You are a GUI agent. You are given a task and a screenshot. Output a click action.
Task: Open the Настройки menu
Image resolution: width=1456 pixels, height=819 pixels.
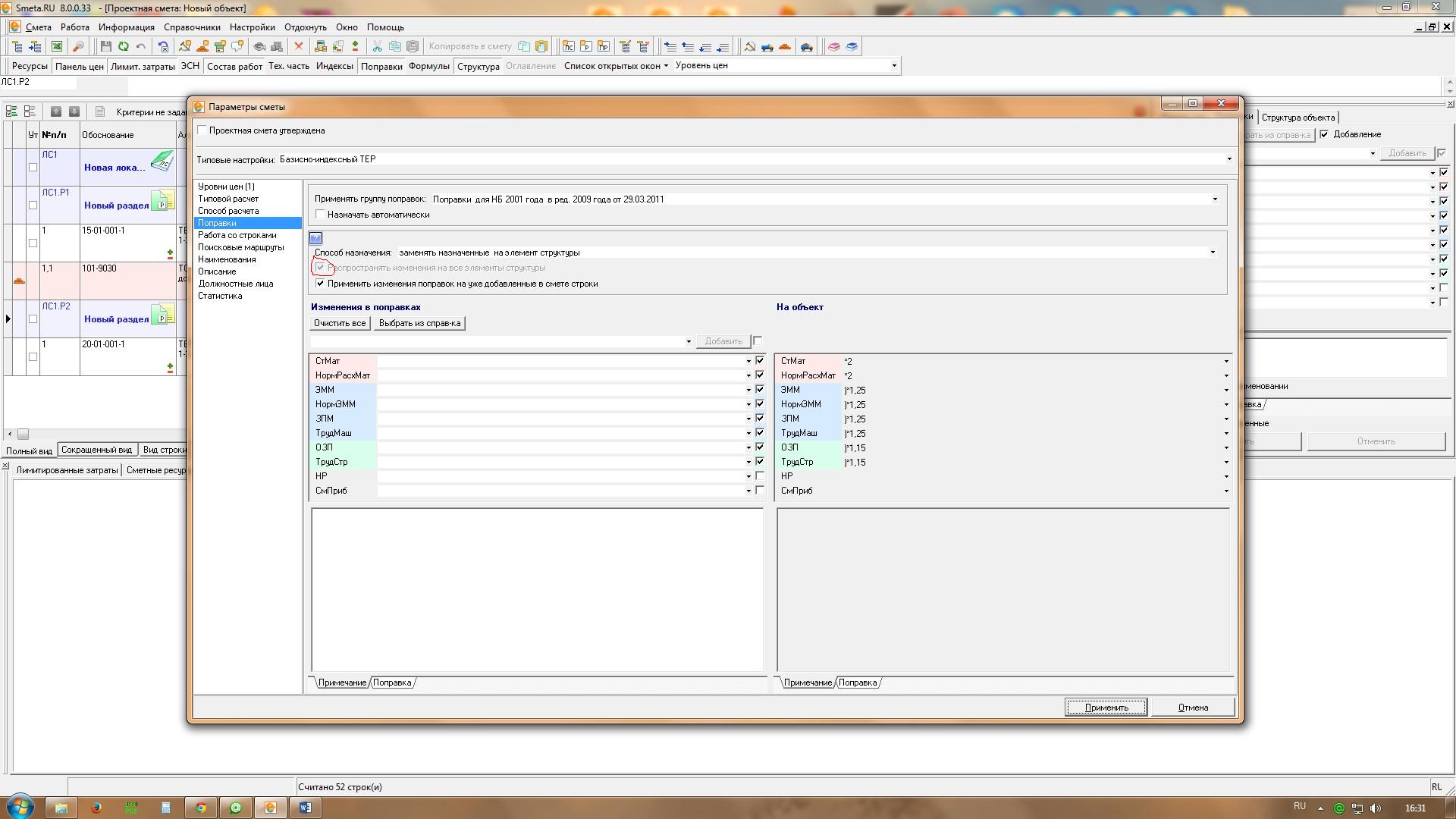tap(253, 27)
